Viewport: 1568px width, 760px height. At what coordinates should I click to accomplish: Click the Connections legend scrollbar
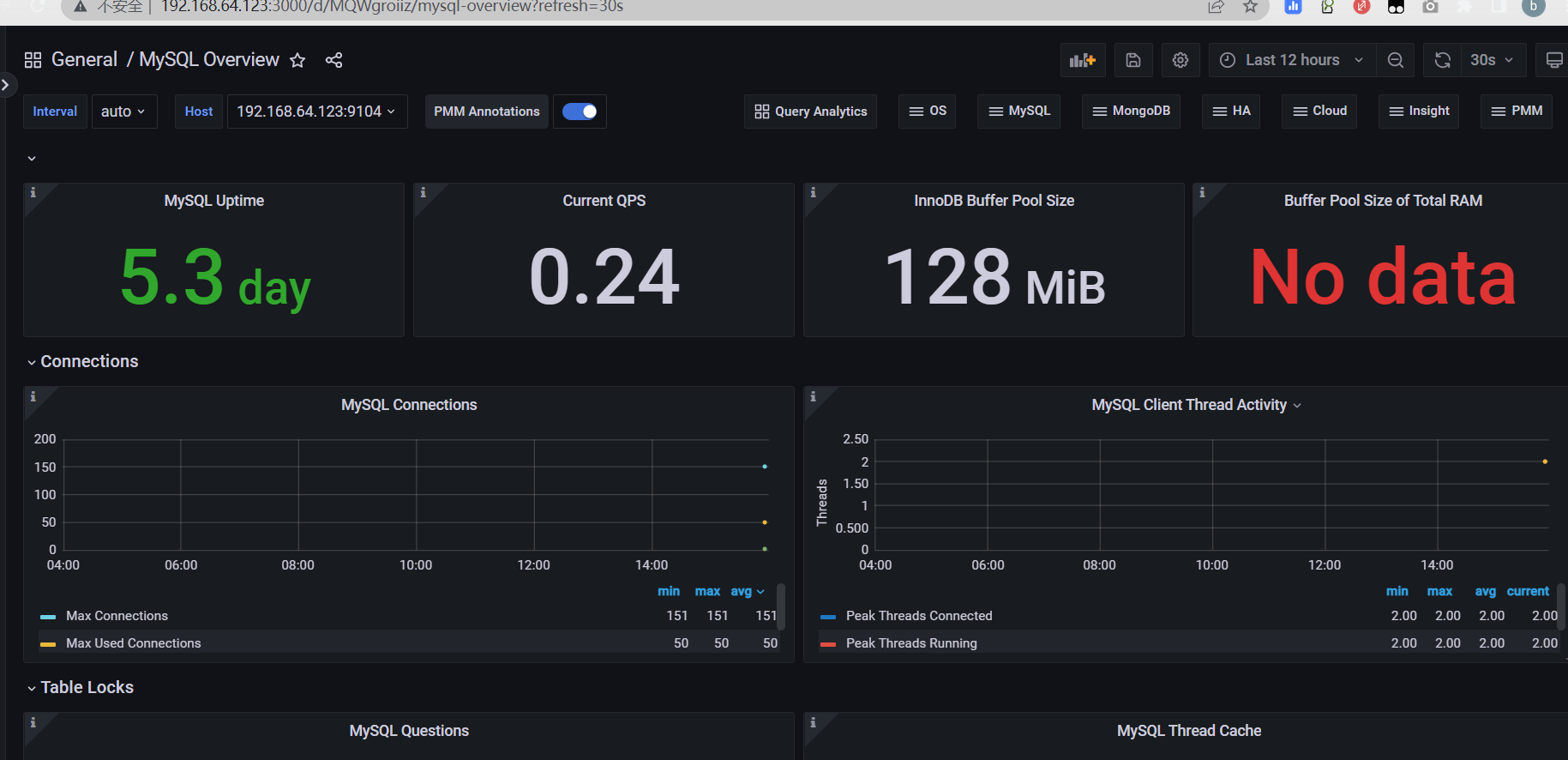pos(781,607)
